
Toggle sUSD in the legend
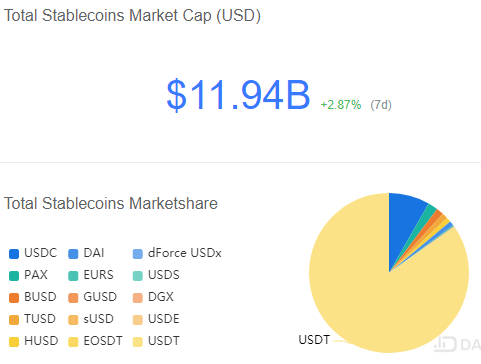pyautogui.click(x=91, y=319)
